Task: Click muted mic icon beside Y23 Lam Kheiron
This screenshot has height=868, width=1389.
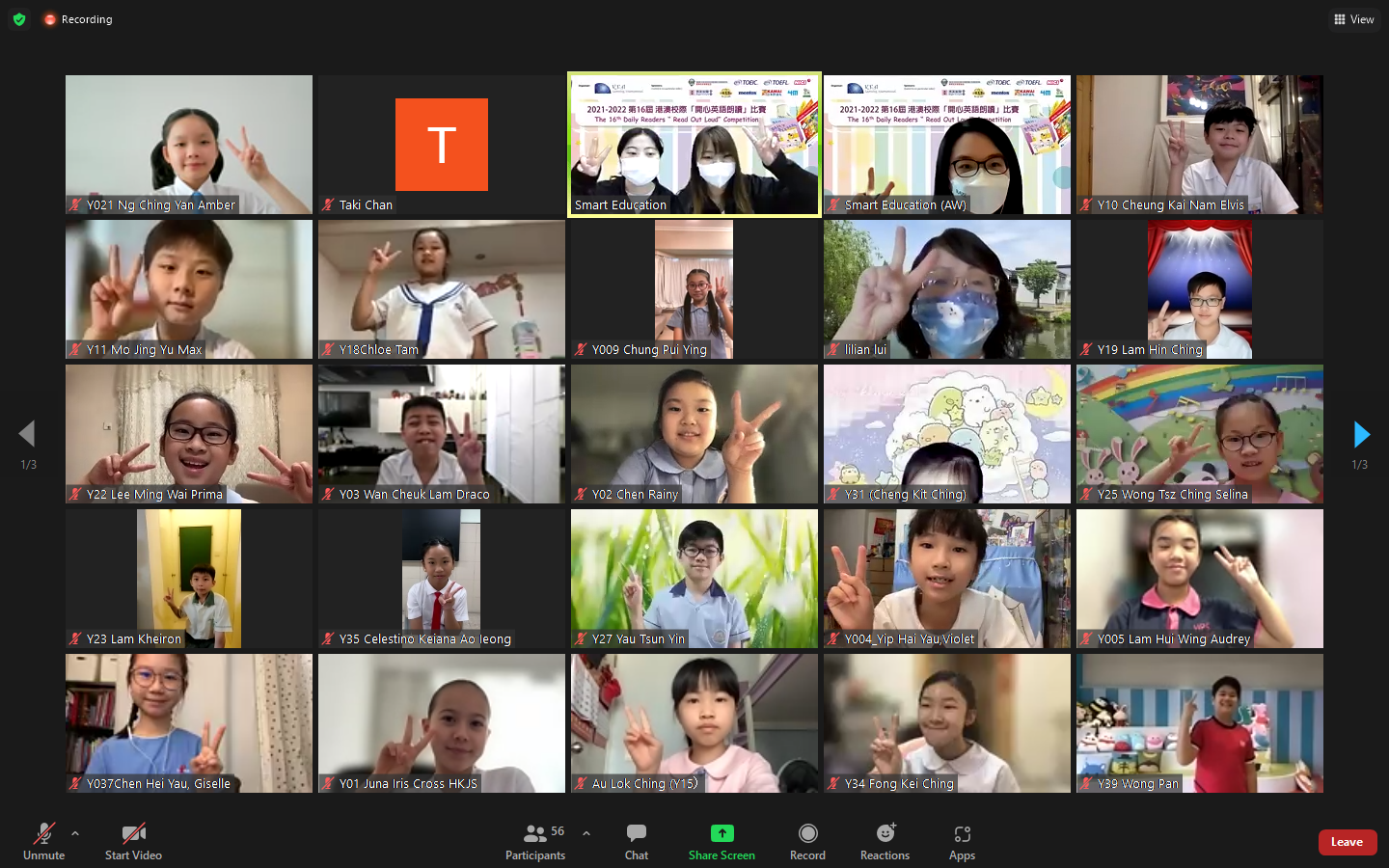Action: click(75, 638)
